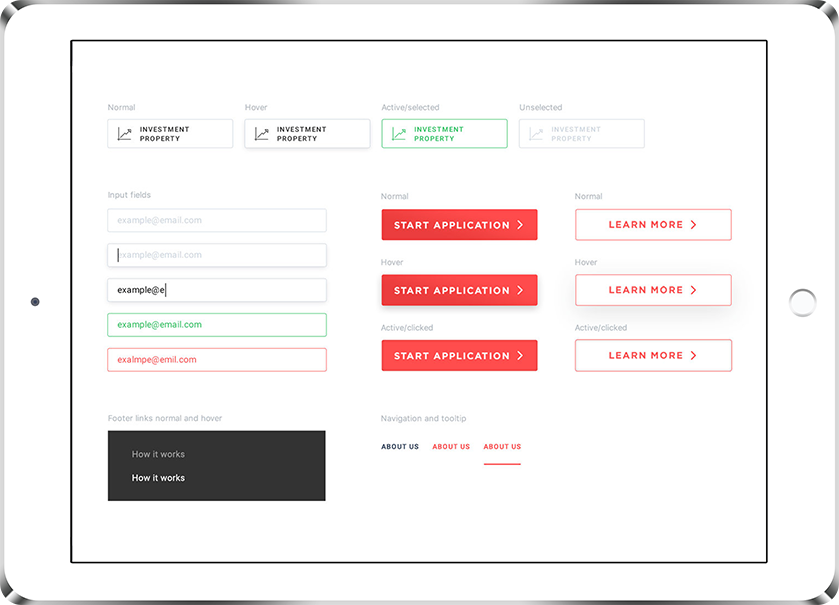Tap the tablet's round home button
Viewport: 839px width, 605px height.
(803, 303)
